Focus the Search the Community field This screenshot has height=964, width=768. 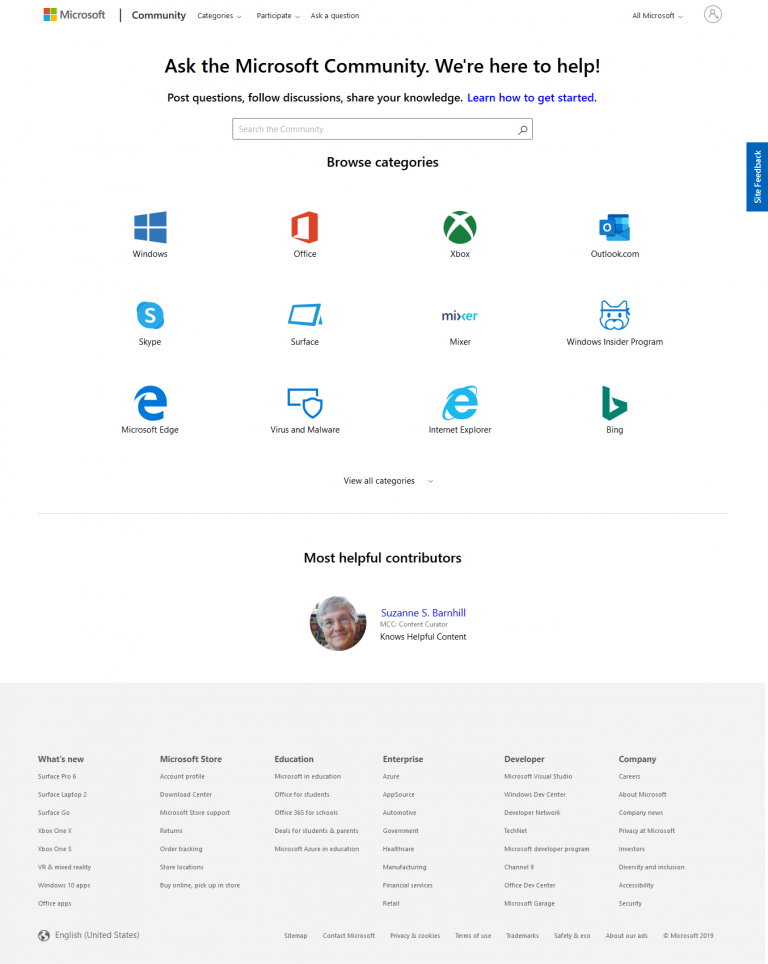pyautogui.click(x=382, y=129)
